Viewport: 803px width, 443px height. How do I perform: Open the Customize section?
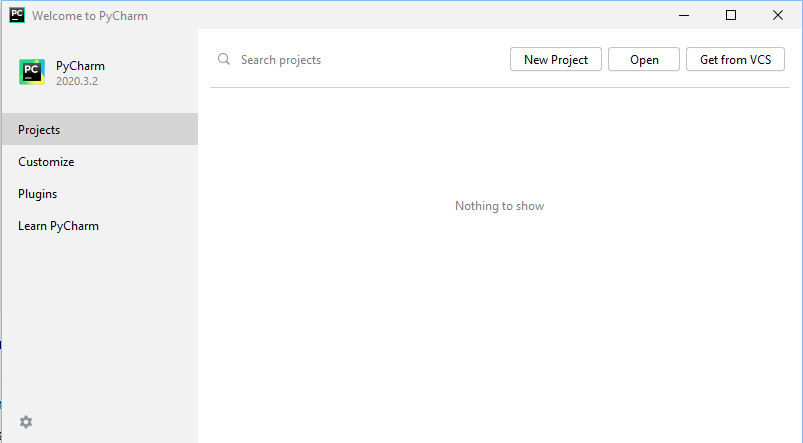pos(100,162)
